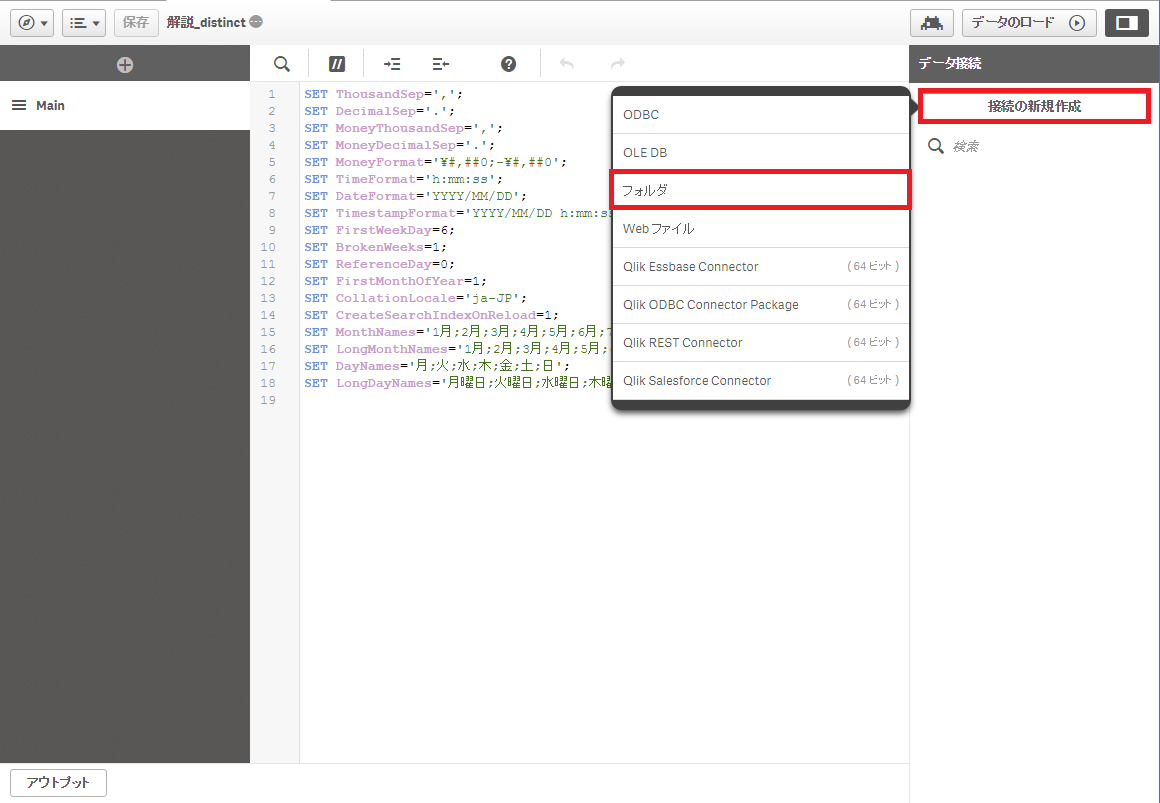Click the CollationLocale='ja-JP' script line
Image resolution: width=1160 pixels, height=803 pixels.
coord(415,298)
